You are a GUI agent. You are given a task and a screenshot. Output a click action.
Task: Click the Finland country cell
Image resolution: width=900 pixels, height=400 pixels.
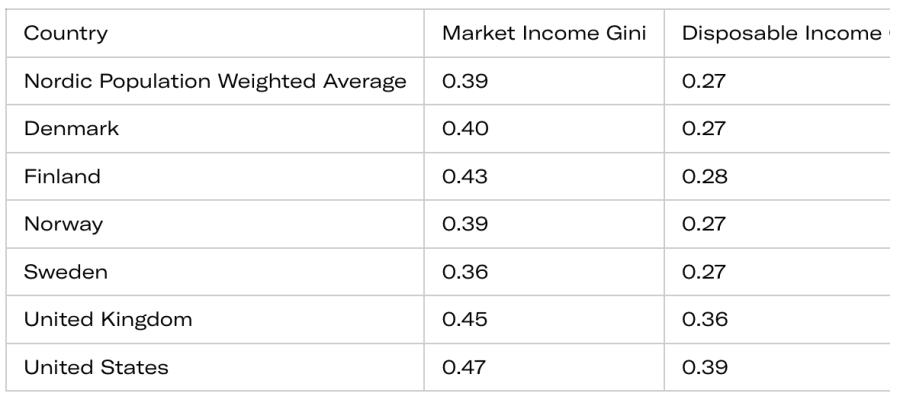coord(60,177)
